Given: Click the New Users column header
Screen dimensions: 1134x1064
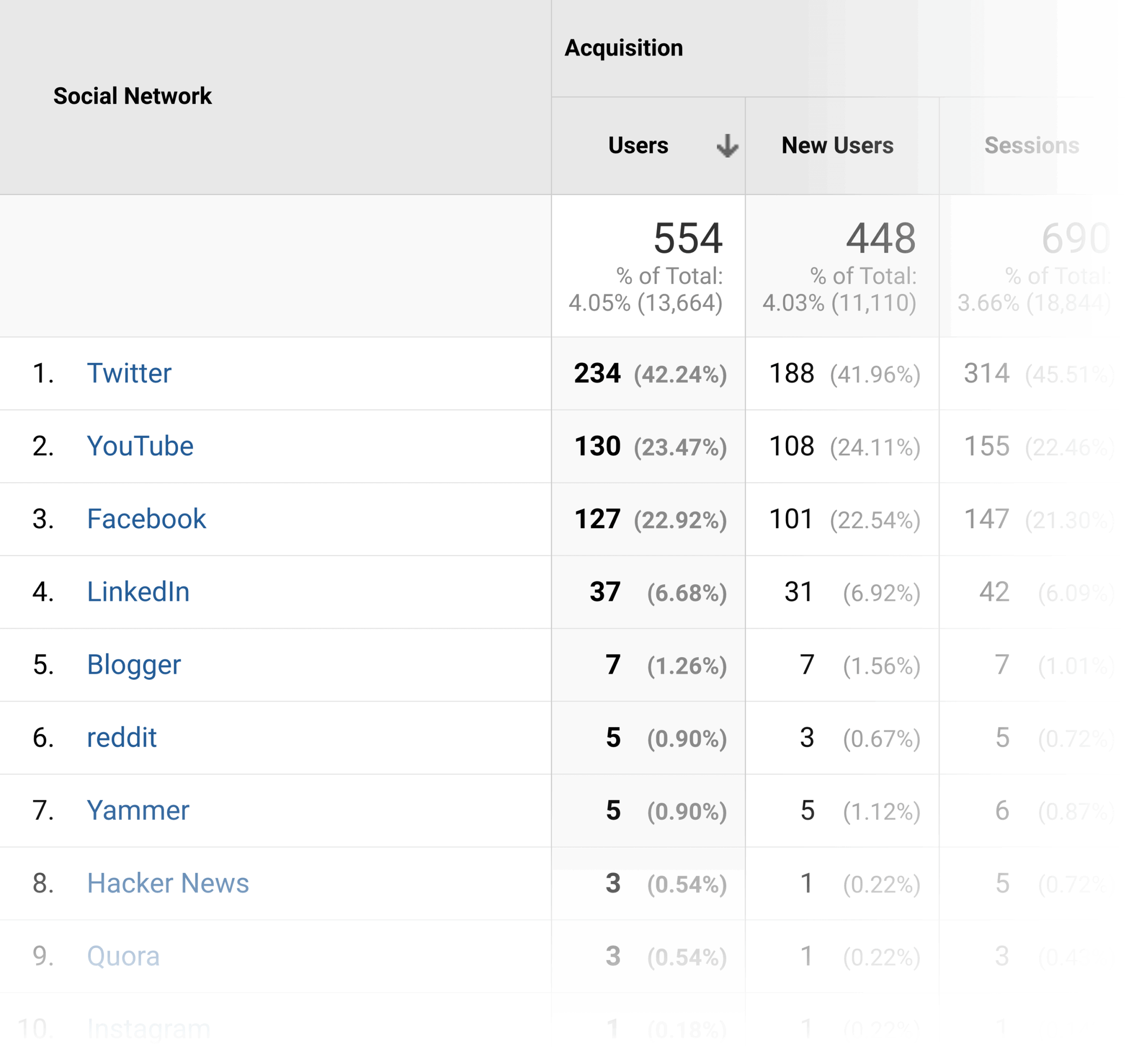Looking at the screenshot, I should coord(837,145).
